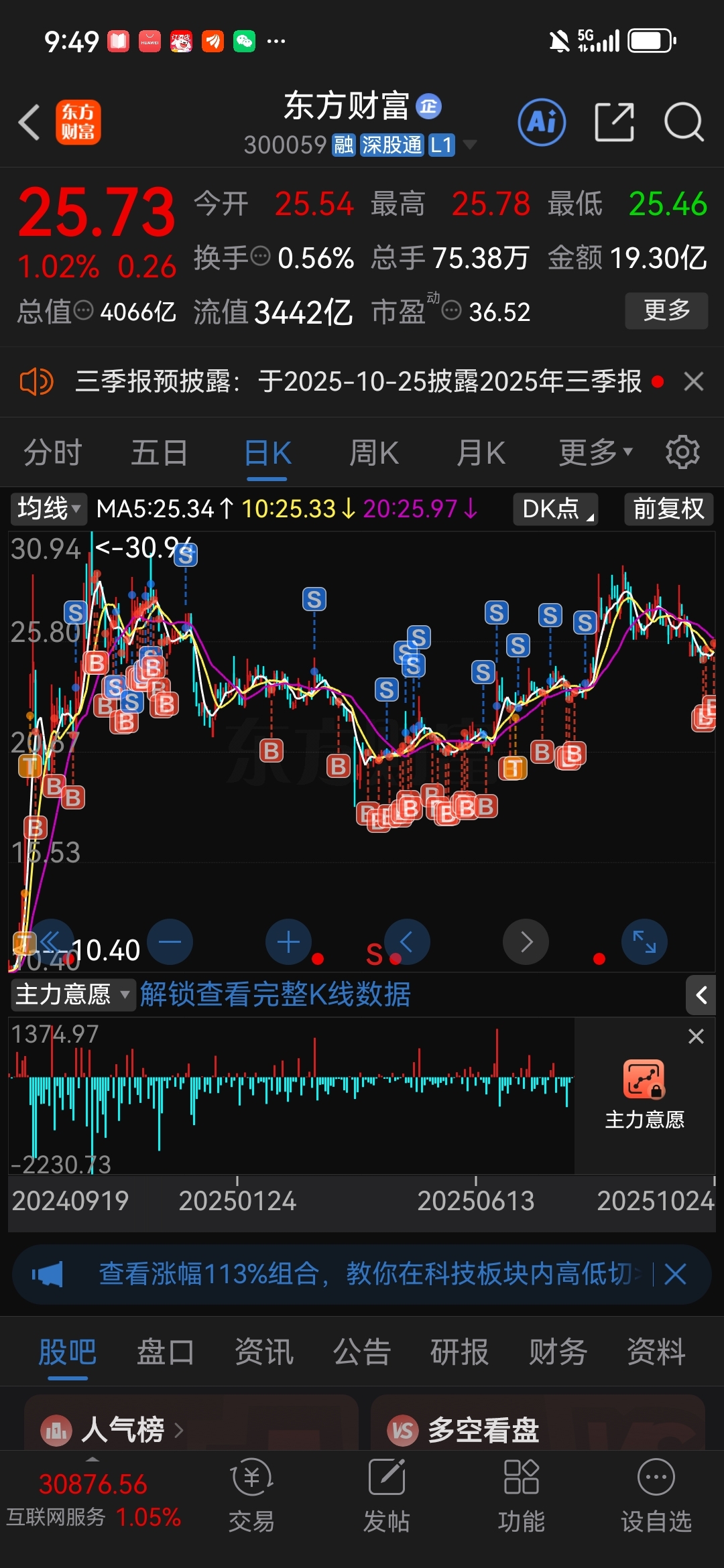Open the VS 多空看盘 icon

click(402, 1431)
